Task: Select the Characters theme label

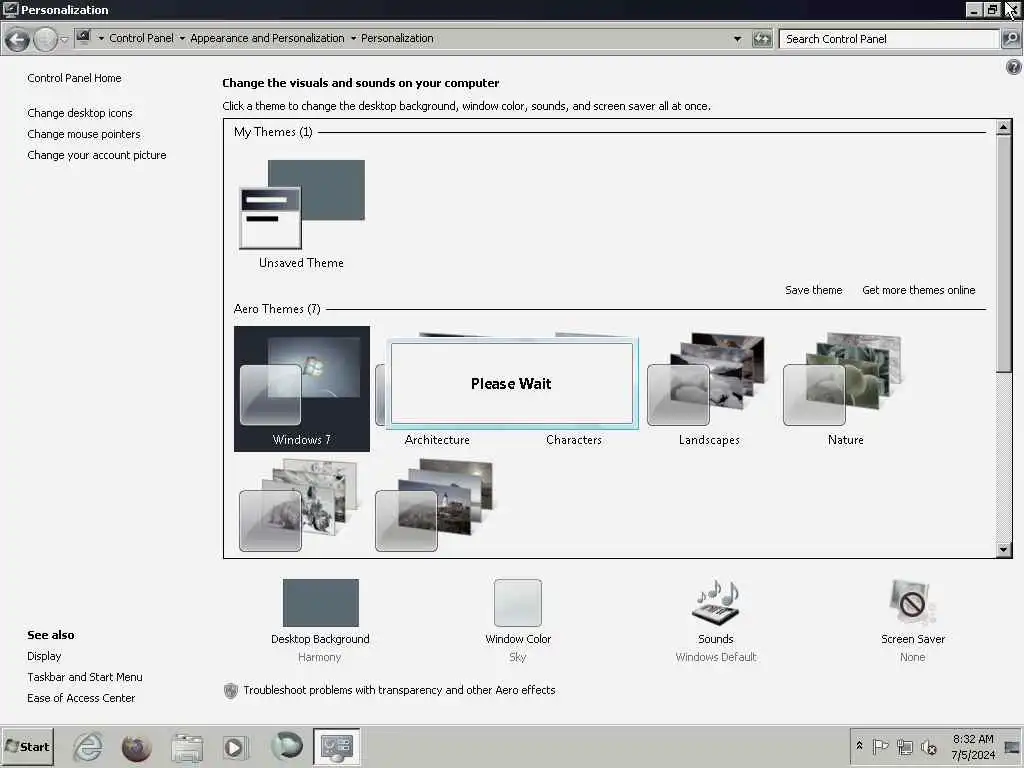Action: (573, 440)
